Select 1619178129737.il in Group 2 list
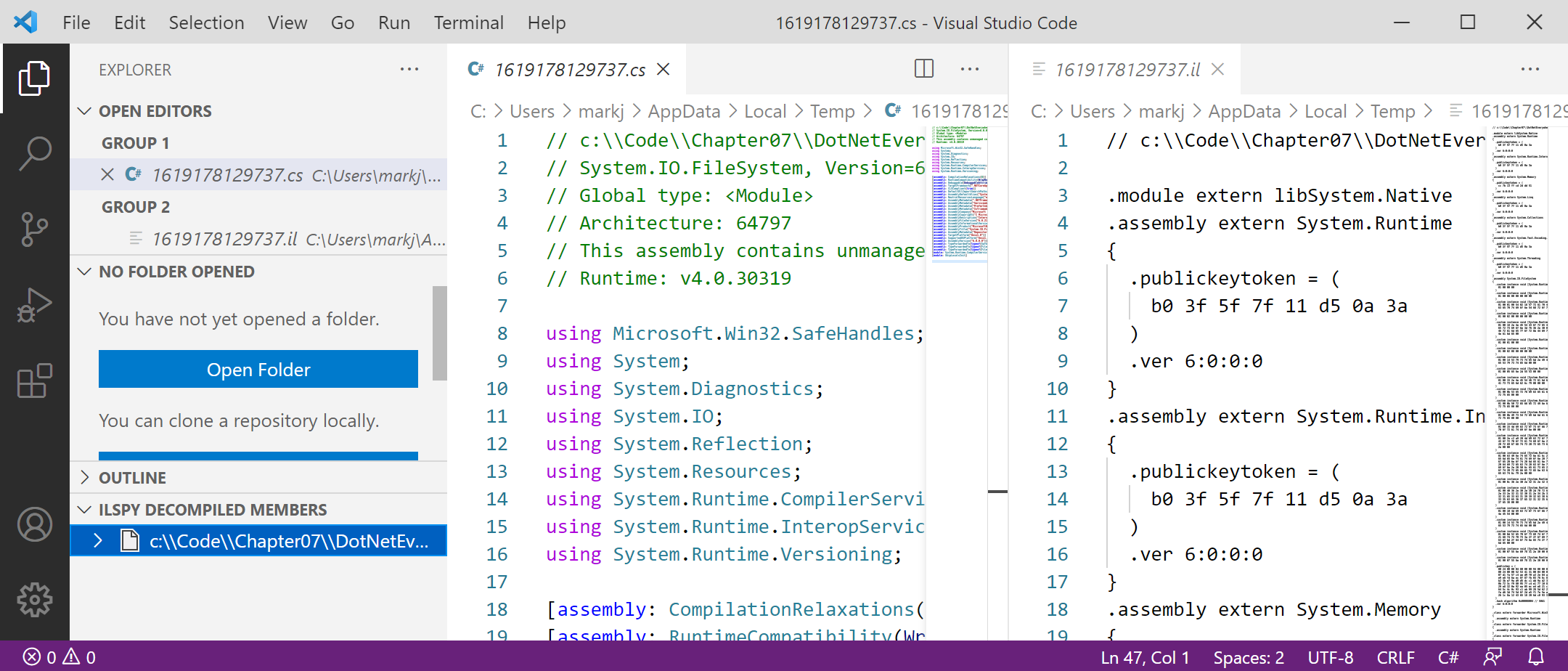 coord(225,239)
